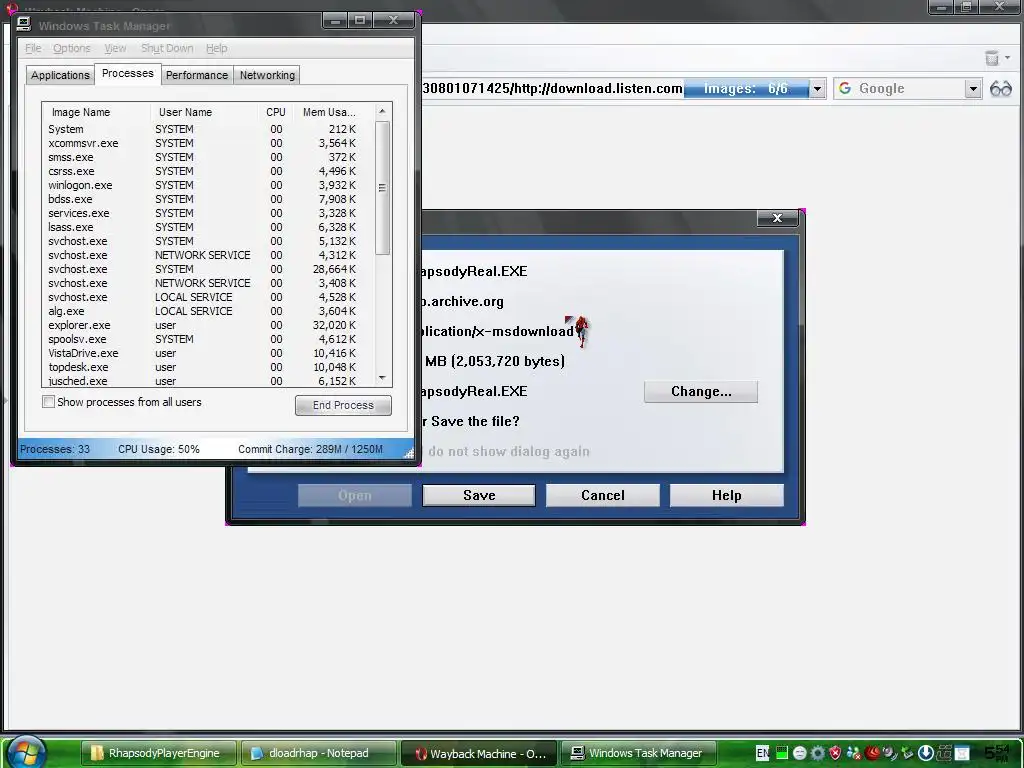
Task: Close the download dialog with X
Action: 777,218
